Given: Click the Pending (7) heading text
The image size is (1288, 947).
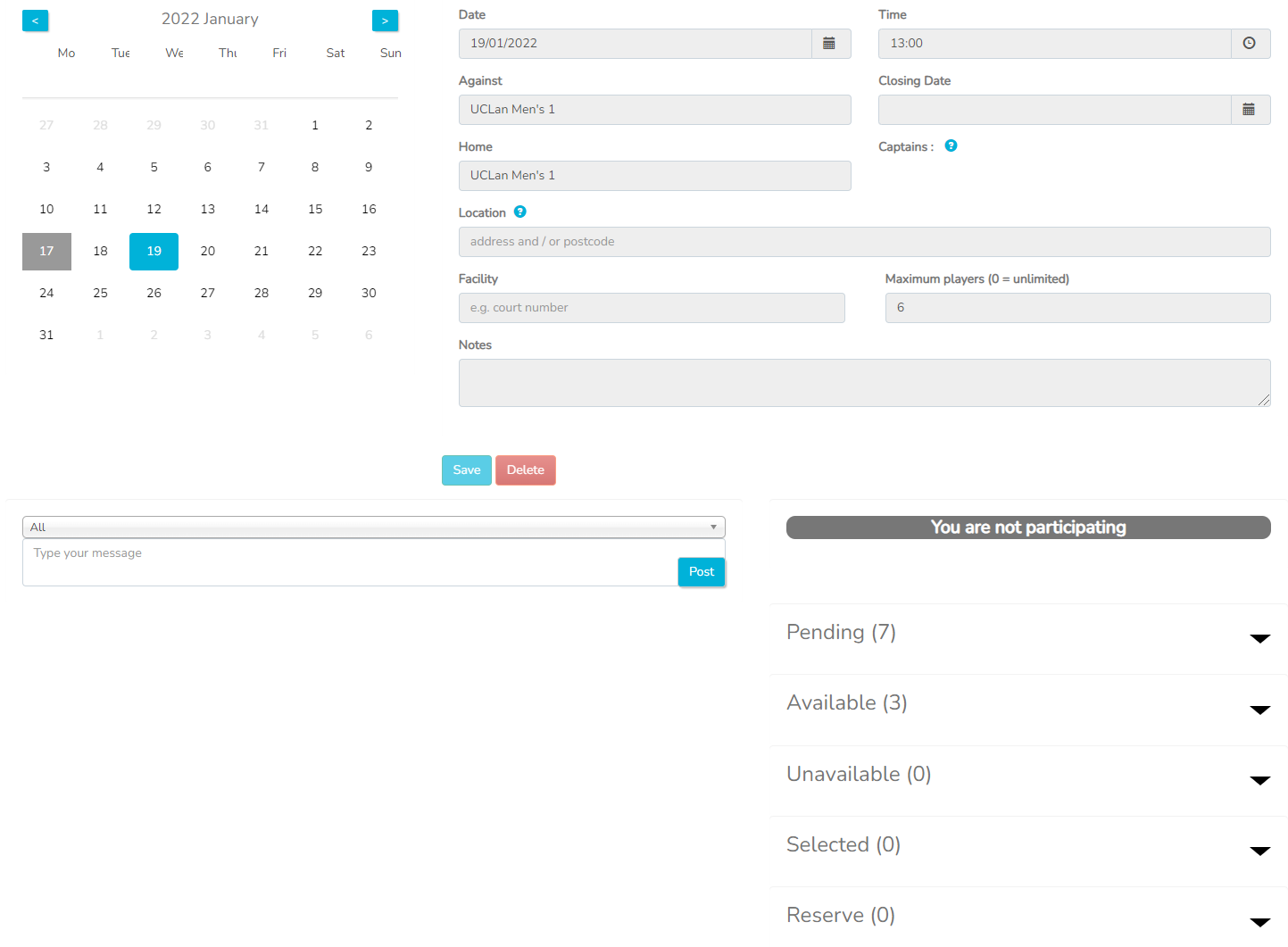Looking at the screenshot, I should (841, 633).
